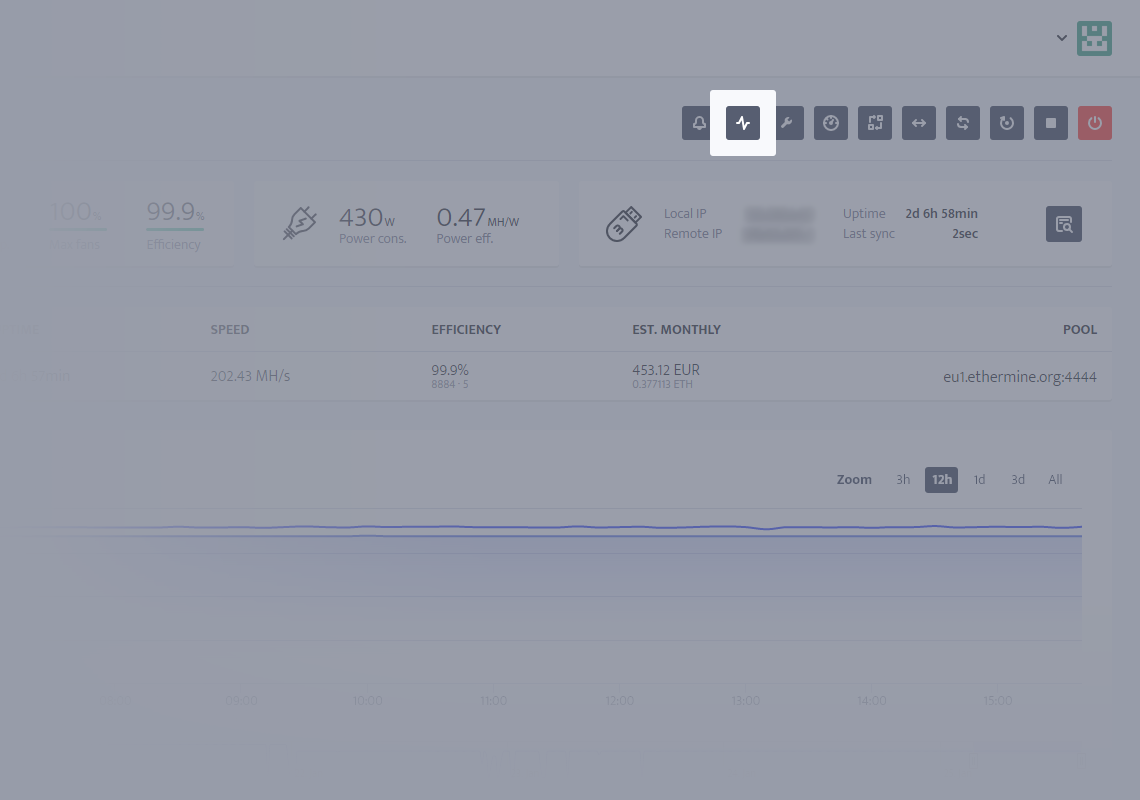Set chart zoom to 3h
1140x800 pixels.
(x=903, y=480)
